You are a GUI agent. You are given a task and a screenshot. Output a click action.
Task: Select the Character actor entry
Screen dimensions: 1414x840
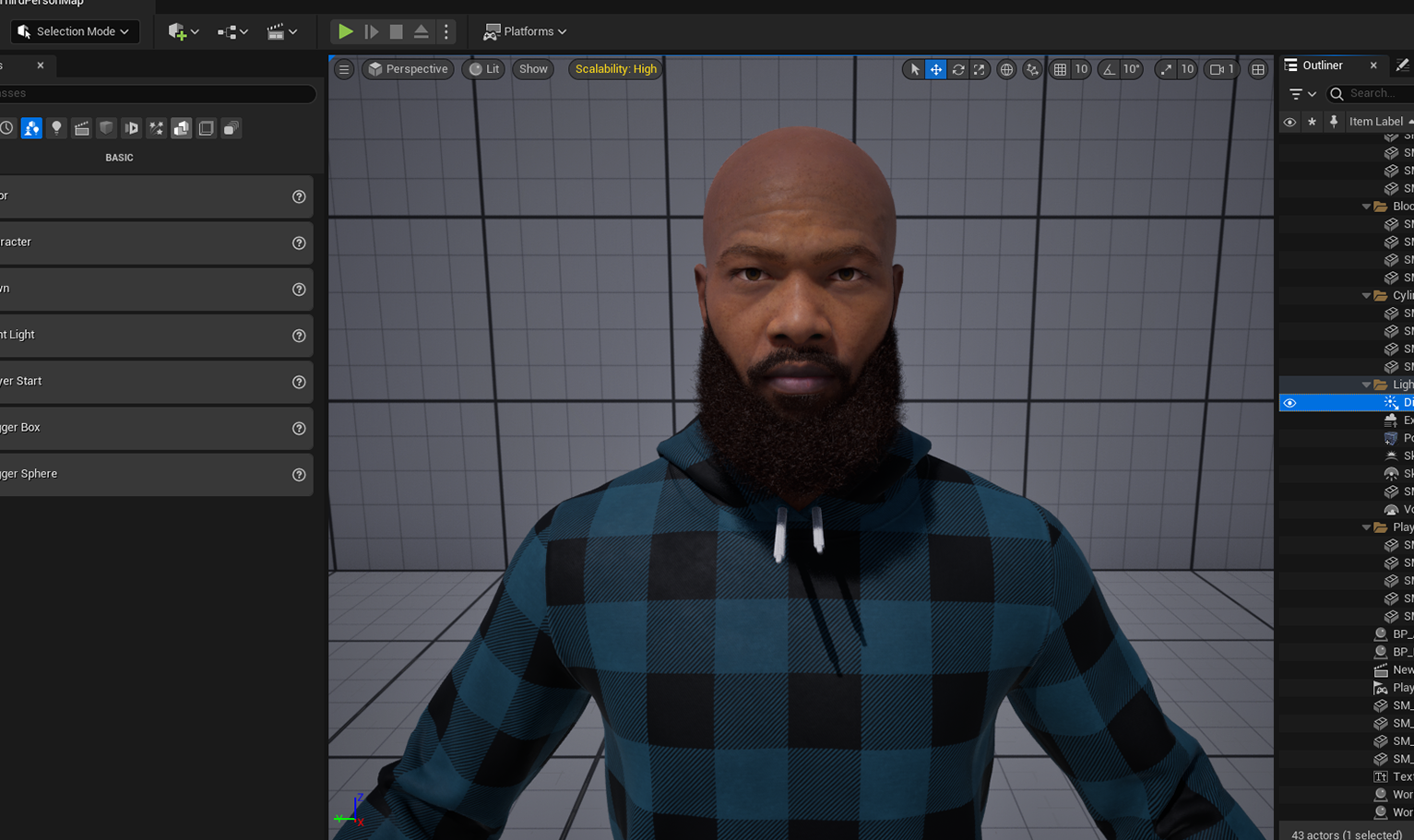click(x=156, y=243)
